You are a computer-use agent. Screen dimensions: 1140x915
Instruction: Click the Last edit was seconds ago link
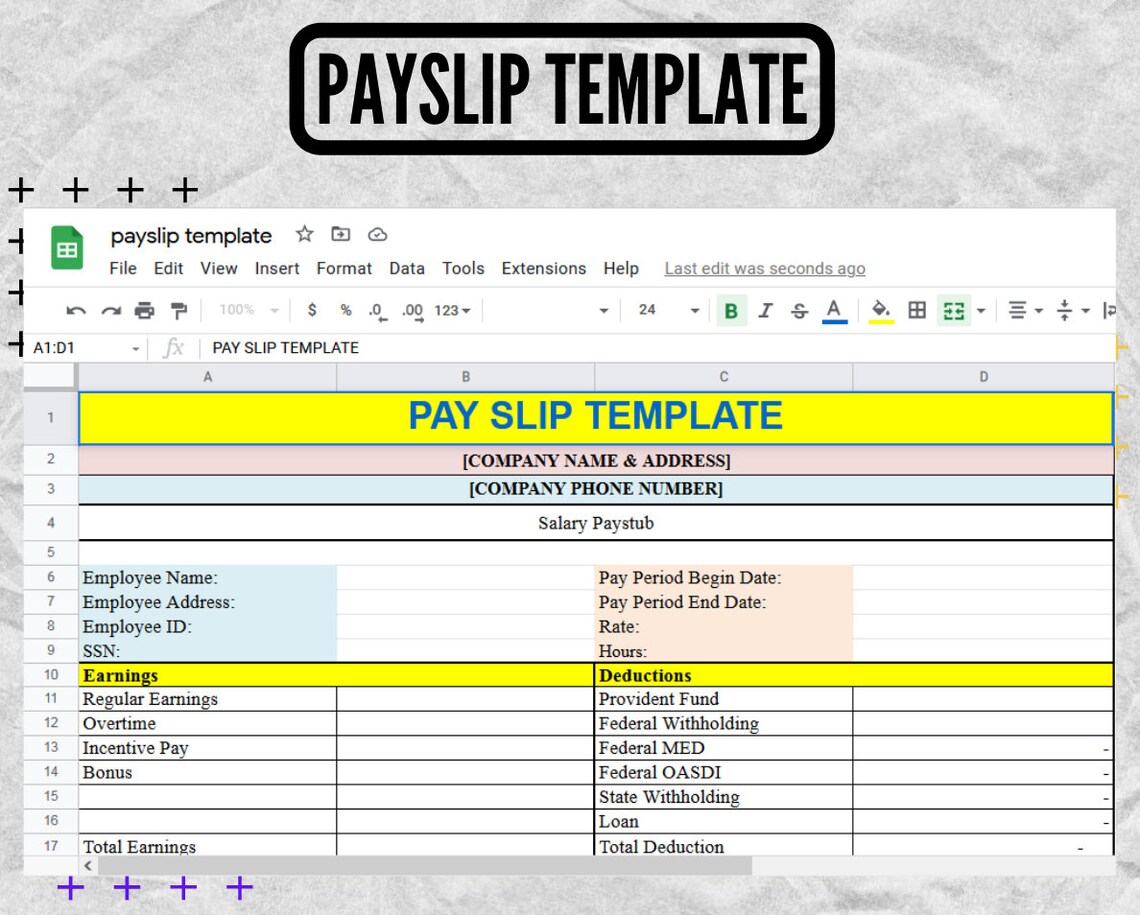coord(764,268)
